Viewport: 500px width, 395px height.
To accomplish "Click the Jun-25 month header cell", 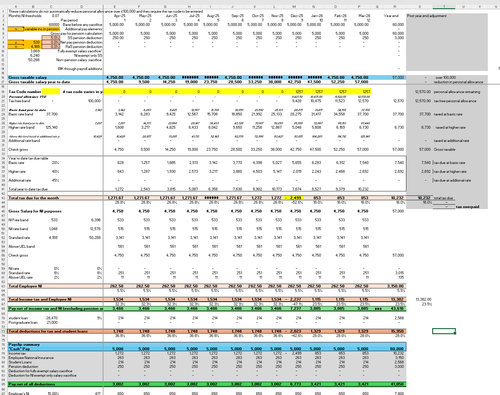I will (171, 16).
